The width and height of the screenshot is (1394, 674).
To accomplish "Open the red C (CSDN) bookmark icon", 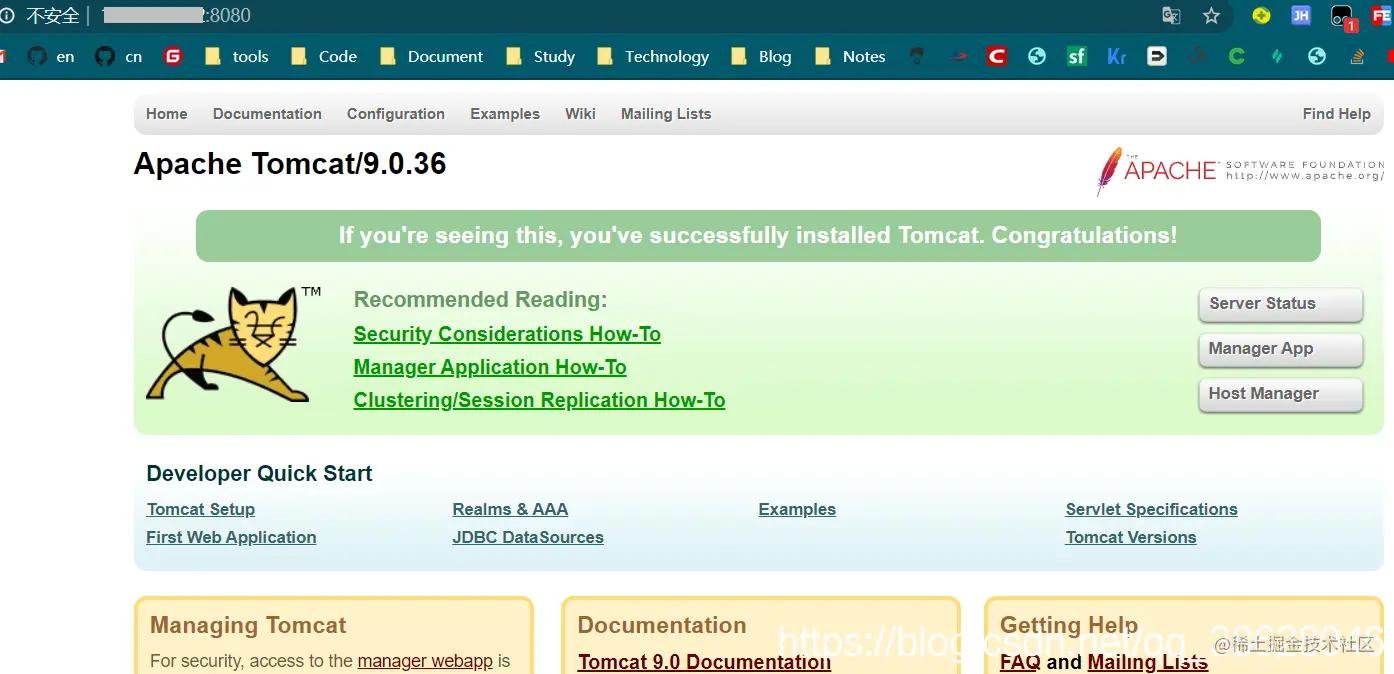I will pyautogui.click(x=997, y=57).
